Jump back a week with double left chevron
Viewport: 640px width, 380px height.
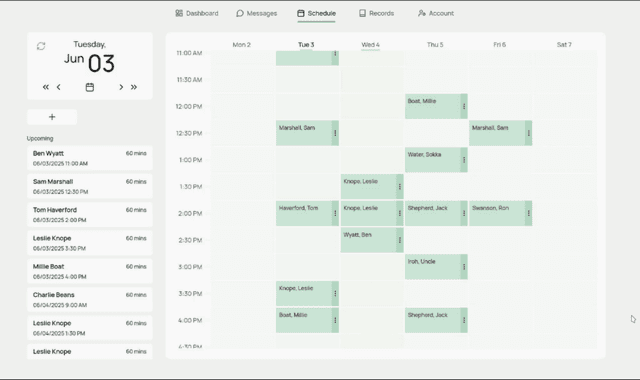coord(46,87)
